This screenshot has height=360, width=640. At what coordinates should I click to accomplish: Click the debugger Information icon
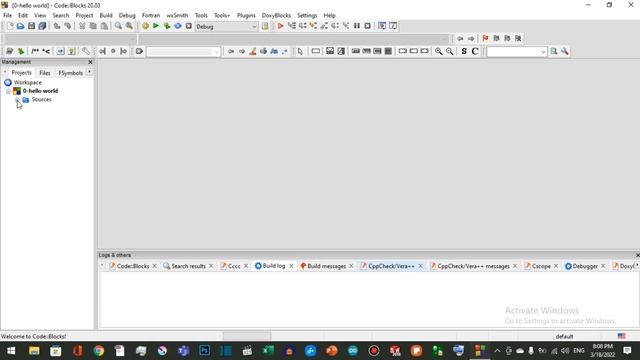(x=393, y=26)
